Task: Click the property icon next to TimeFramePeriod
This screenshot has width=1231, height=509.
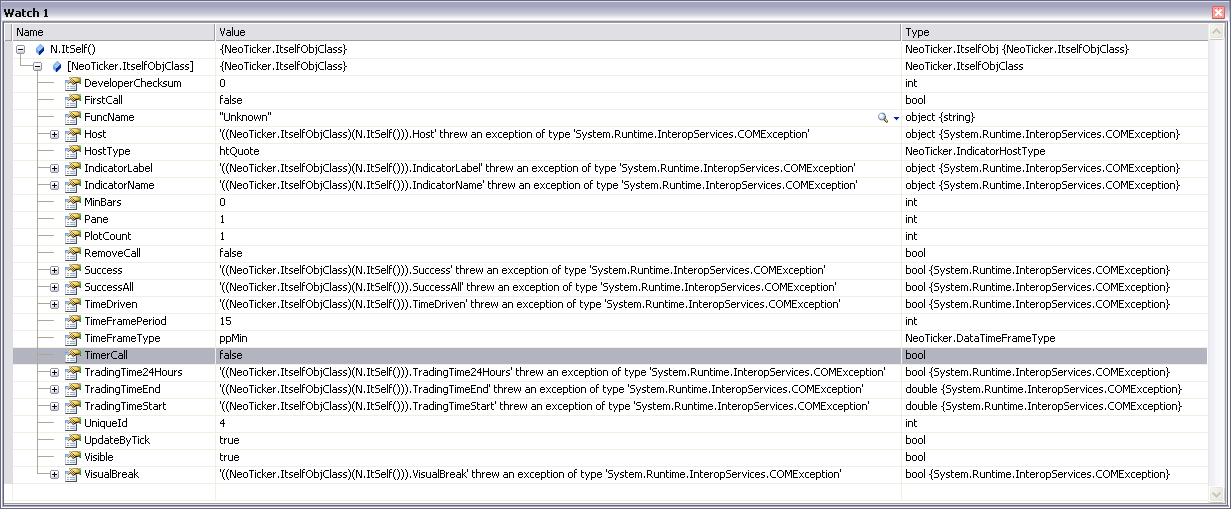Action: (72, 321)
